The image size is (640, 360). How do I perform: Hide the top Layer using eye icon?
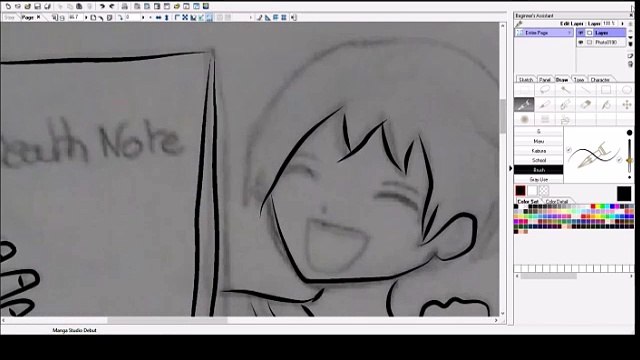(581, 33)
